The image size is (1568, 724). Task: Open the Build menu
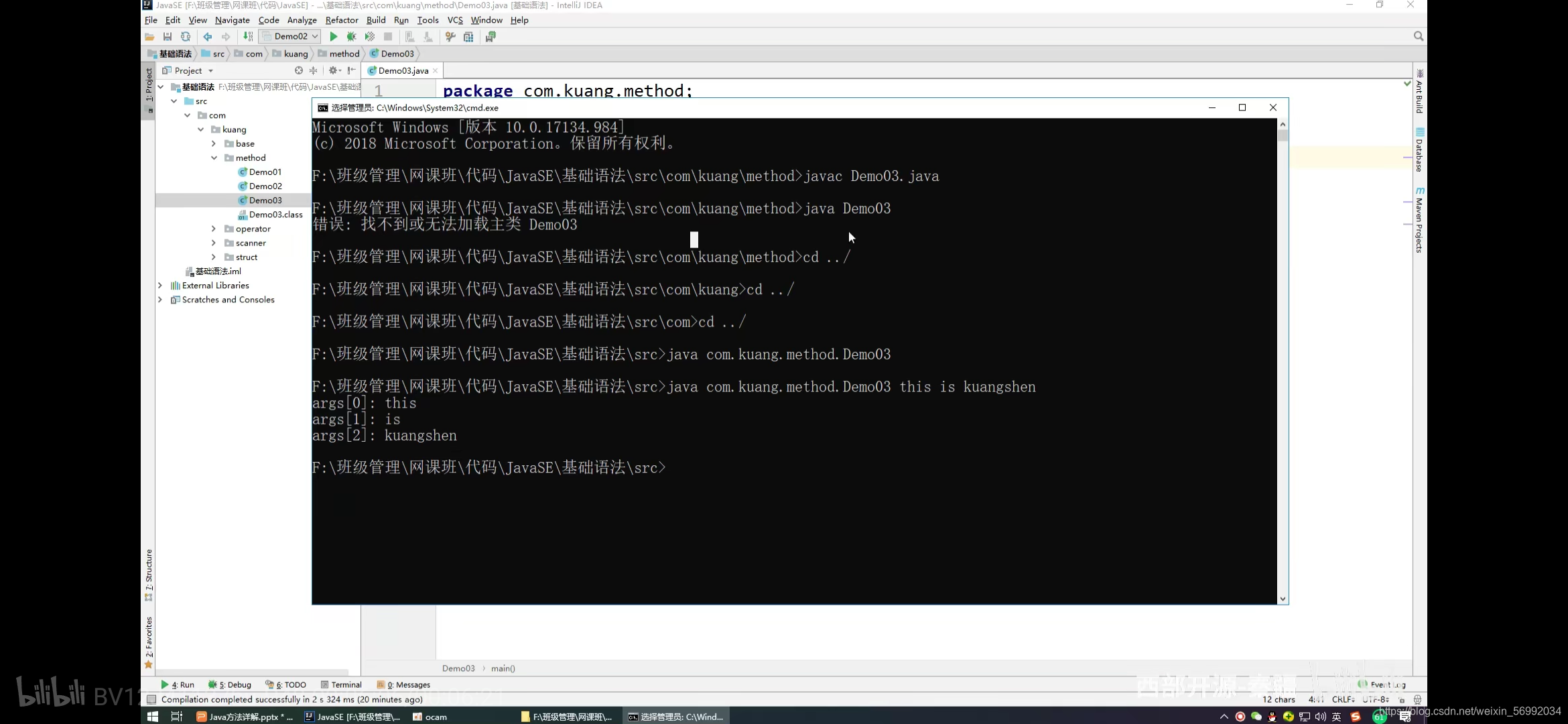[x=376, y=20]
